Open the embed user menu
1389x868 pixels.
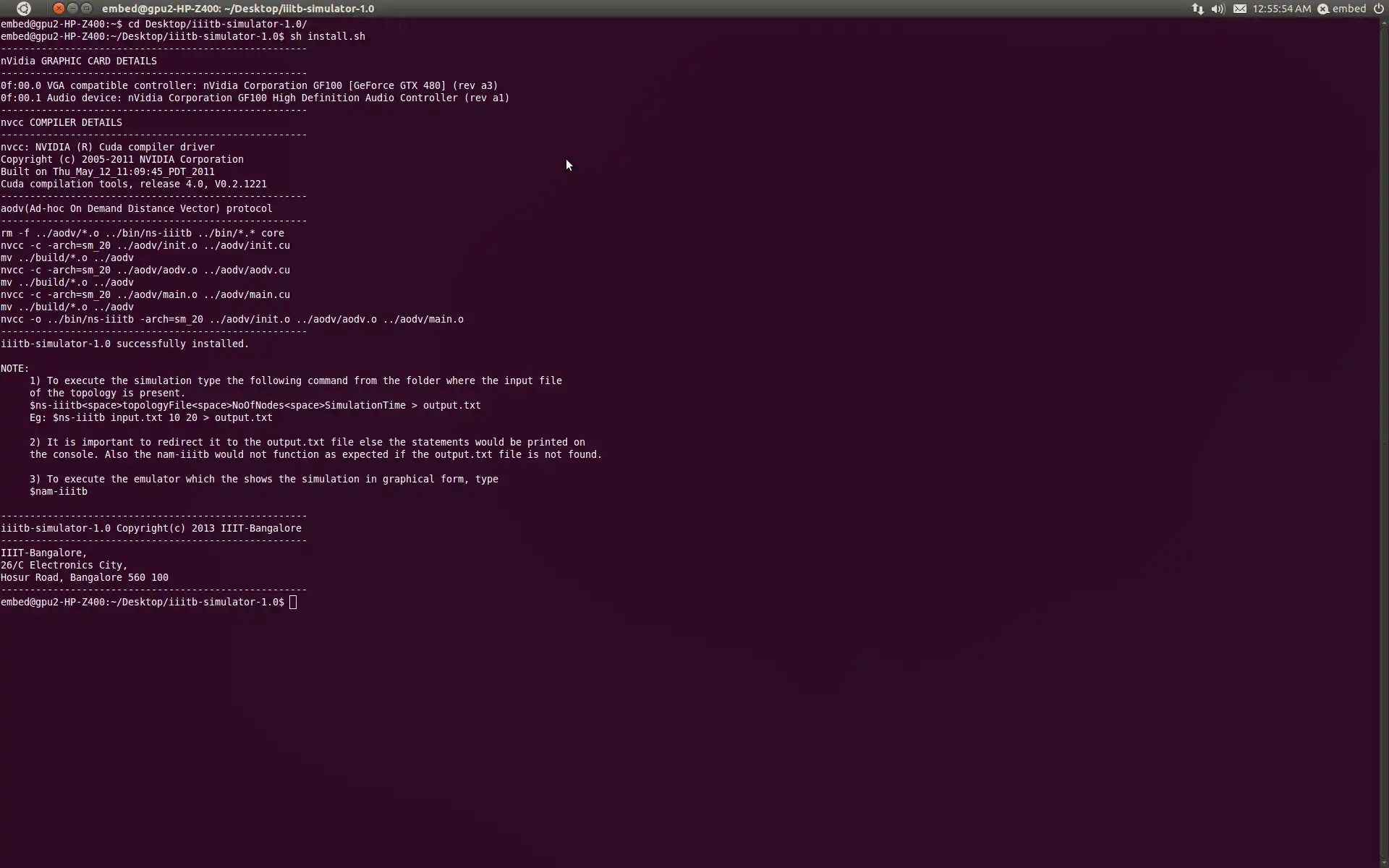[x=1348, y=9]
